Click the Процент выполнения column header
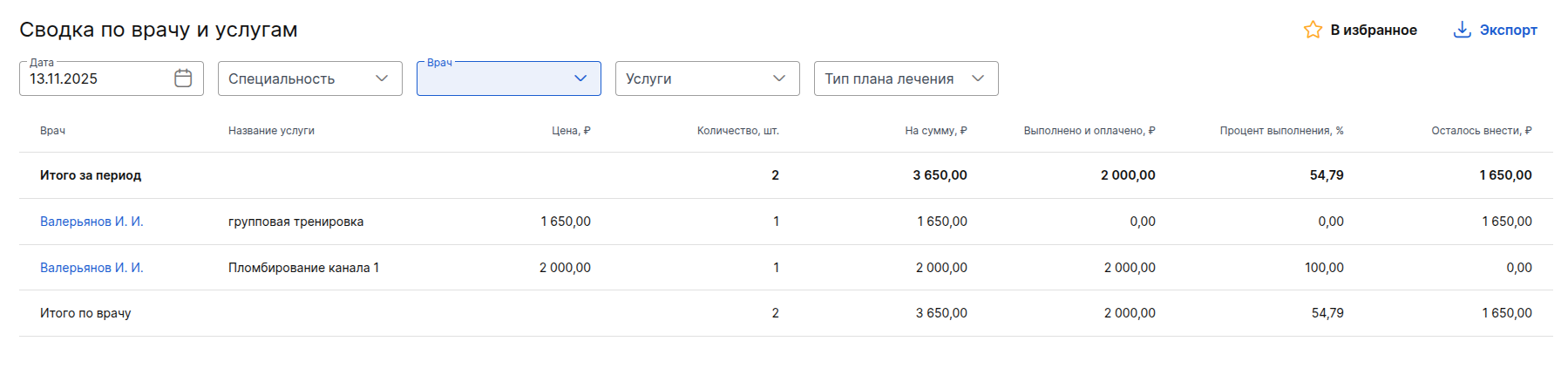 [1281, 131]
